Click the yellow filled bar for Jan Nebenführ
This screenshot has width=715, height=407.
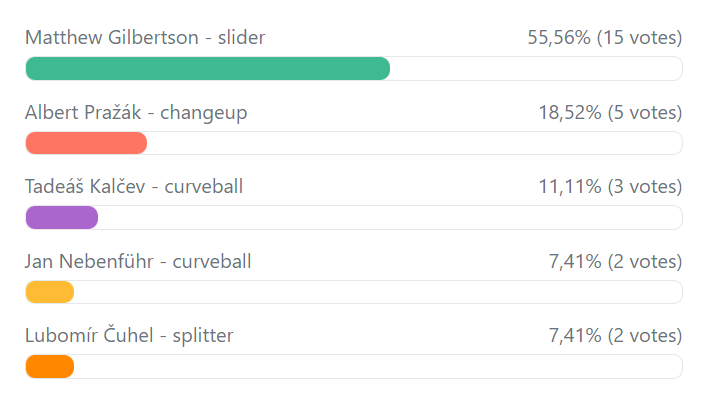pyautogui.click(x=50, y=292)
